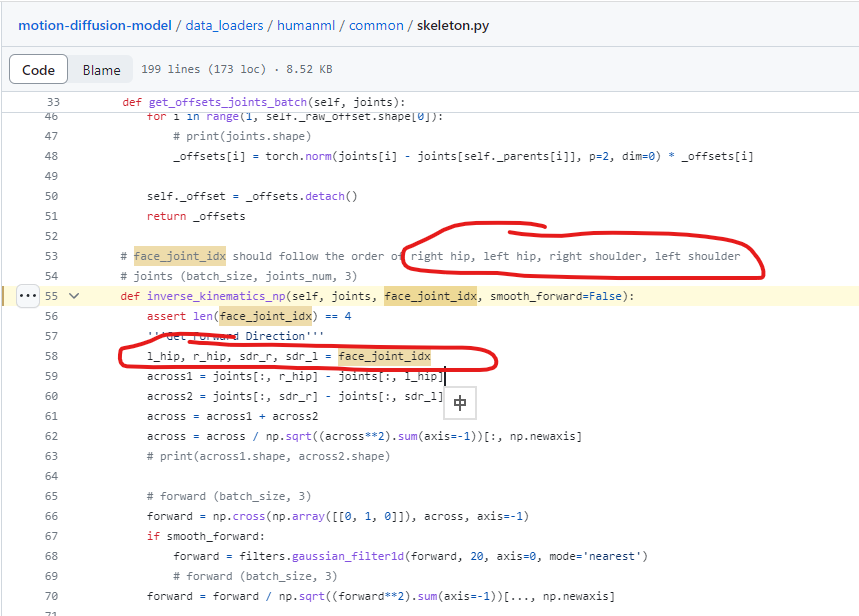Collapse the inverse_kinematics_np function using its chevron
The height and width of the screenshot is (616, 859).
(x=73, y=296)
